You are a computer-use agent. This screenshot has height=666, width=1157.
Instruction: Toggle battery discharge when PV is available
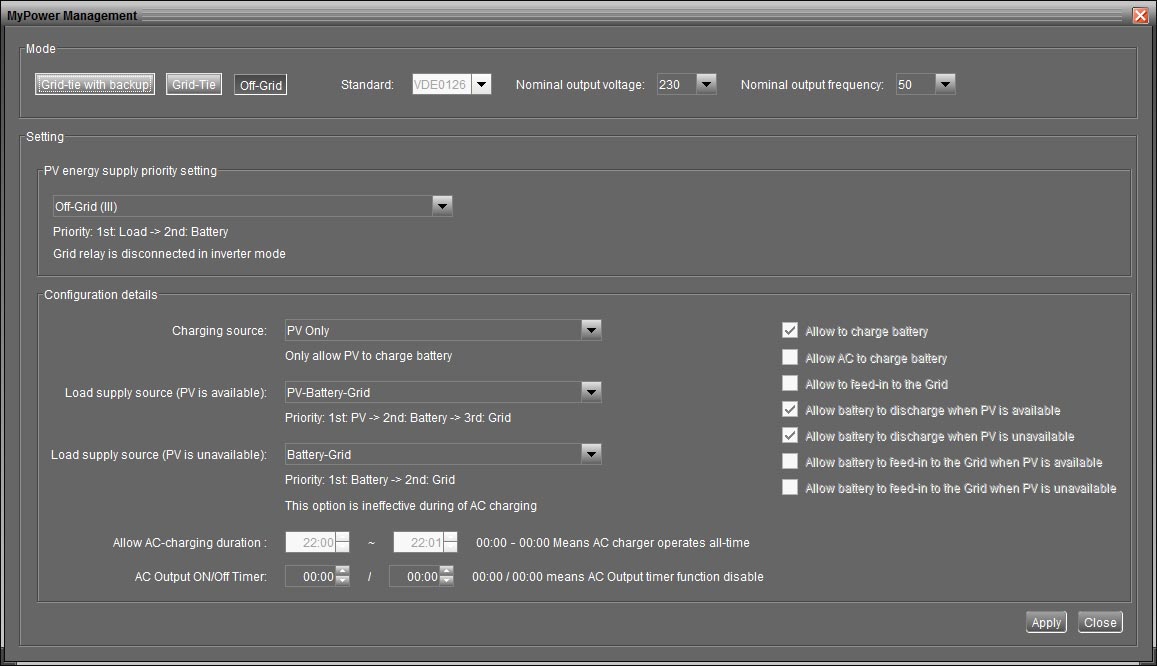[790, 409]
